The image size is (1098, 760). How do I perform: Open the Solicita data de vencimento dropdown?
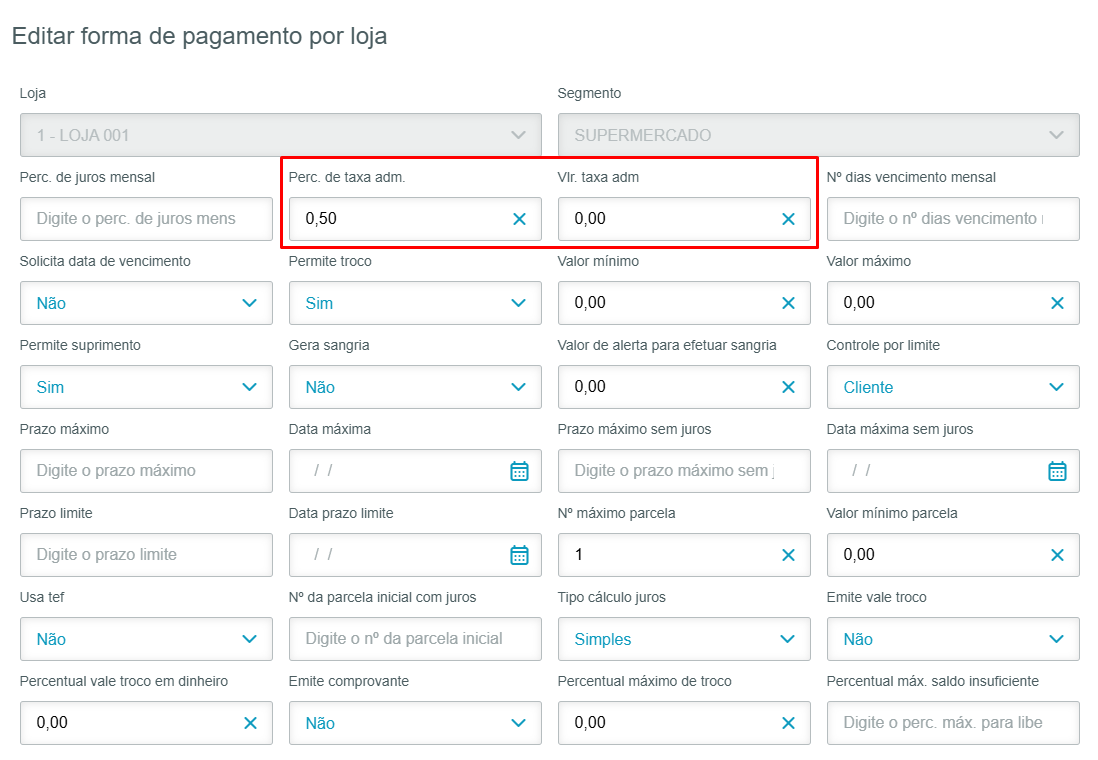point(146,303)
